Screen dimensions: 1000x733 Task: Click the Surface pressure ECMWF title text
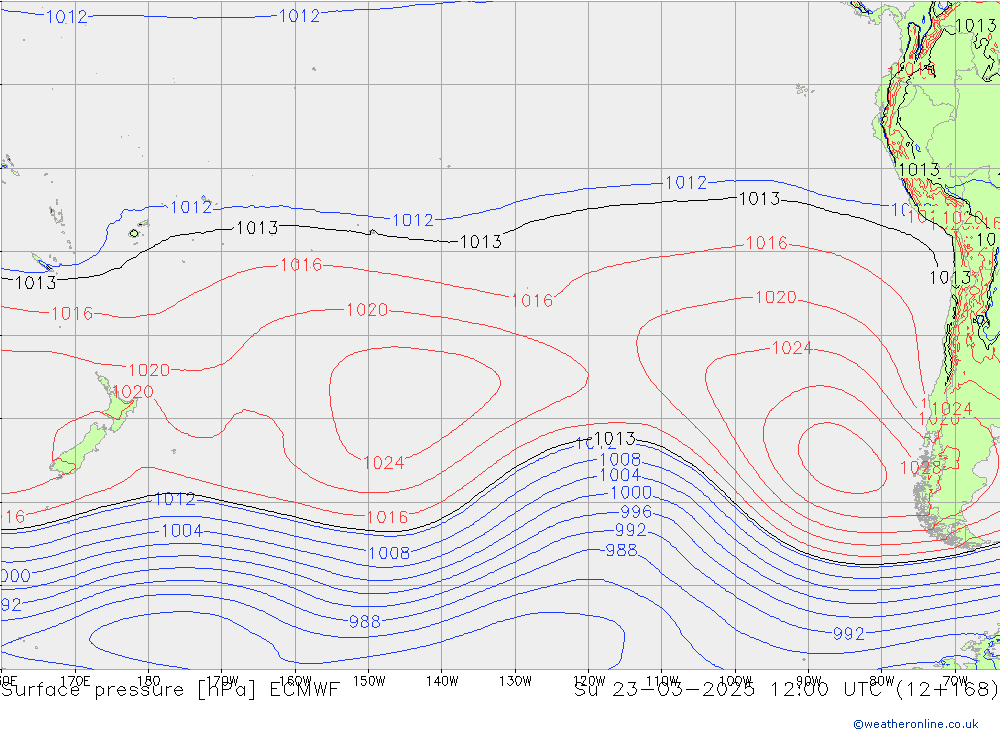click(x=170, y=690)
